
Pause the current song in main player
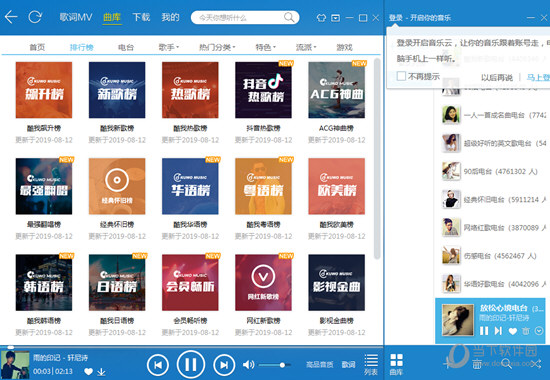(x=191, y=365)
